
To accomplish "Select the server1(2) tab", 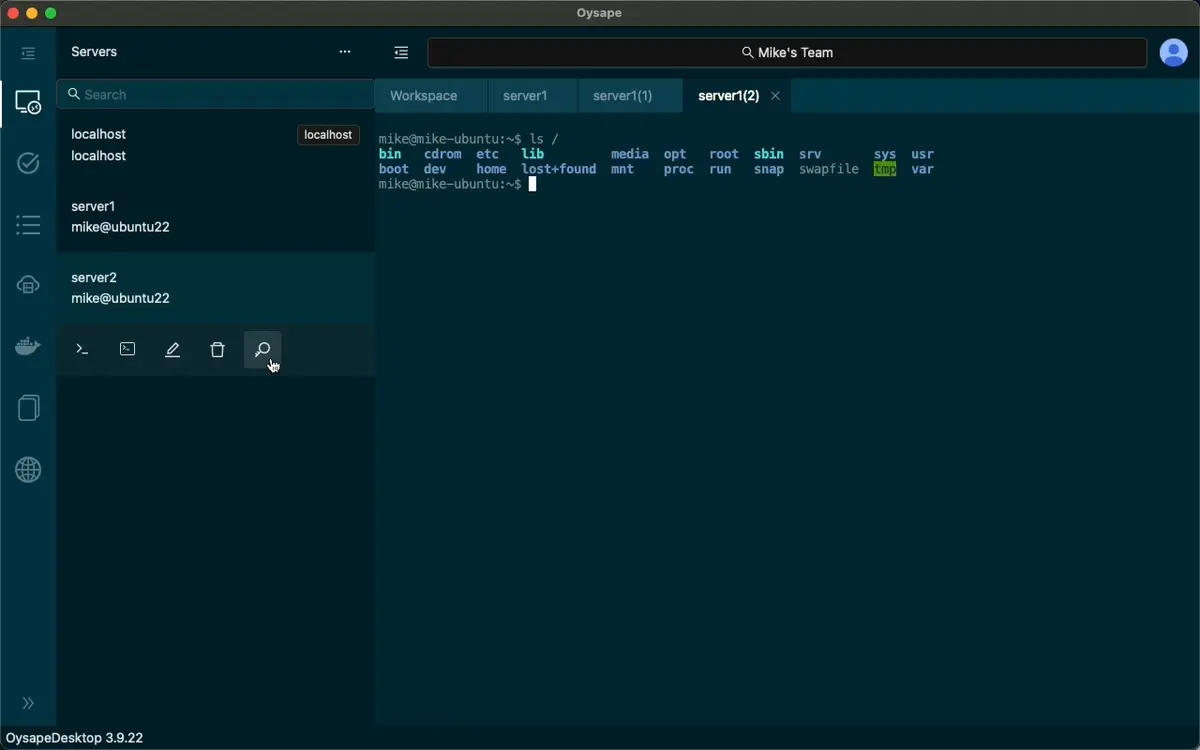I will [x=728, y=96].
